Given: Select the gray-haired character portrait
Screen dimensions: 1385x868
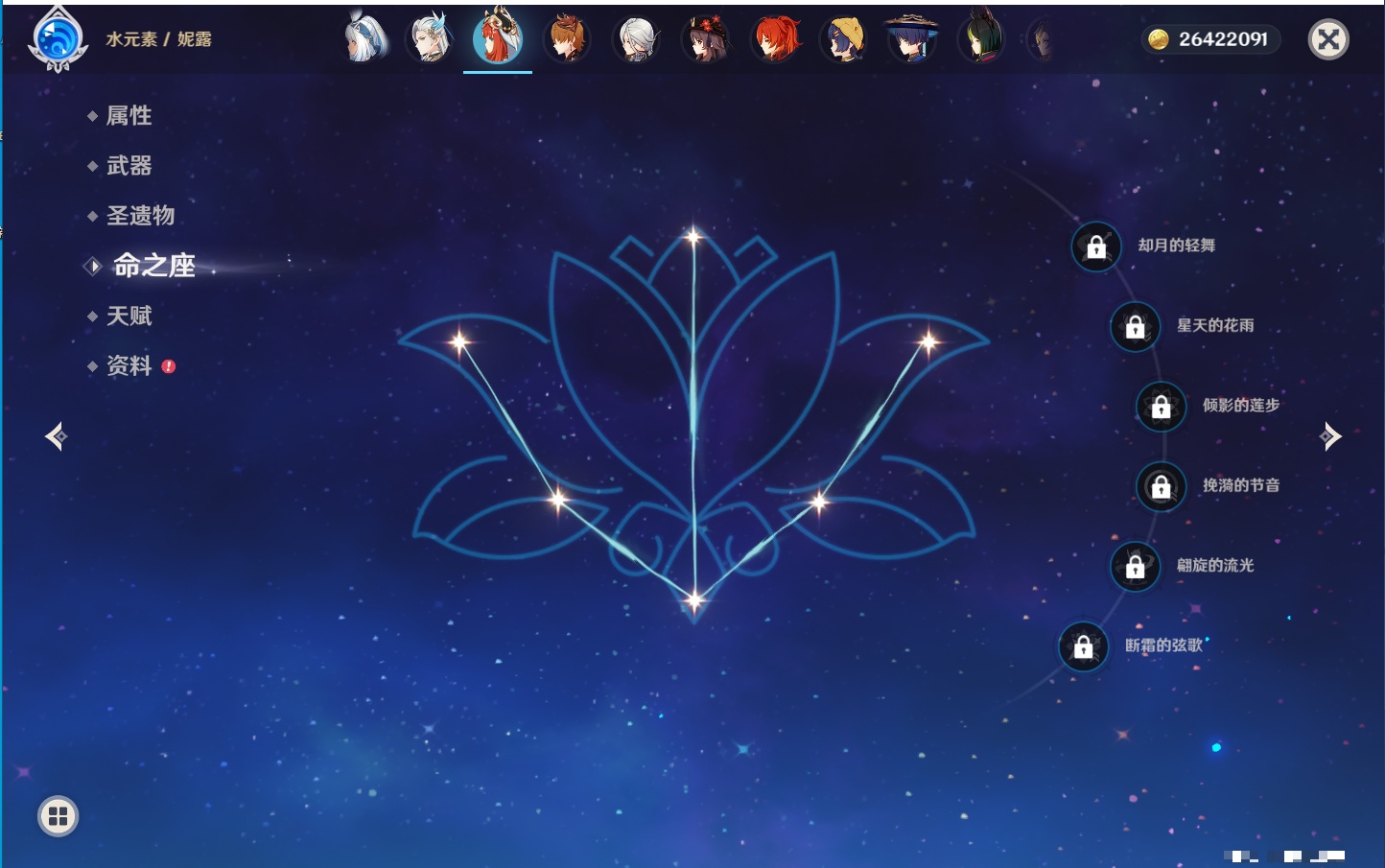Looking at the screenshot, I should tap(636, 39).
